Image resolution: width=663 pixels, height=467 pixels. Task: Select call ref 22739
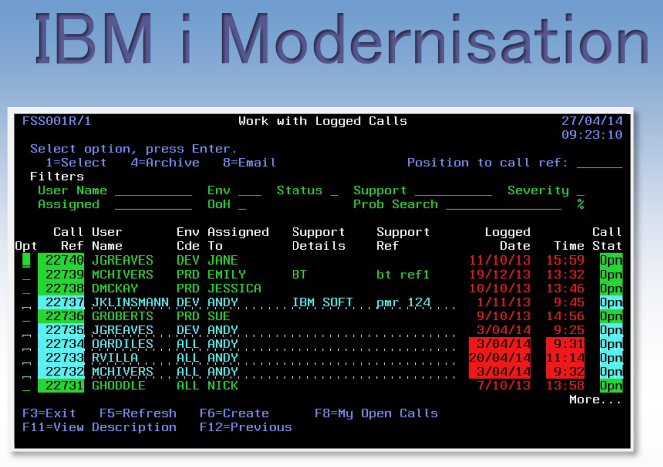click(61, 275)
